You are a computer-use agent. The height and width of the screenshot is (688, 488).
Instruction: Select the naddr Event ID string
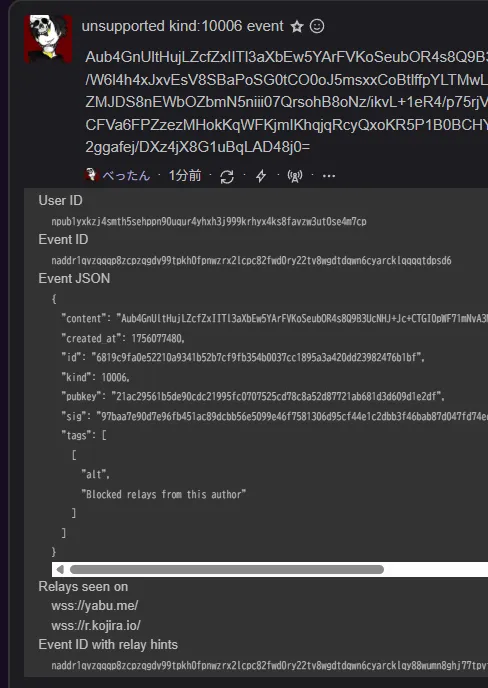pos(251,261)
